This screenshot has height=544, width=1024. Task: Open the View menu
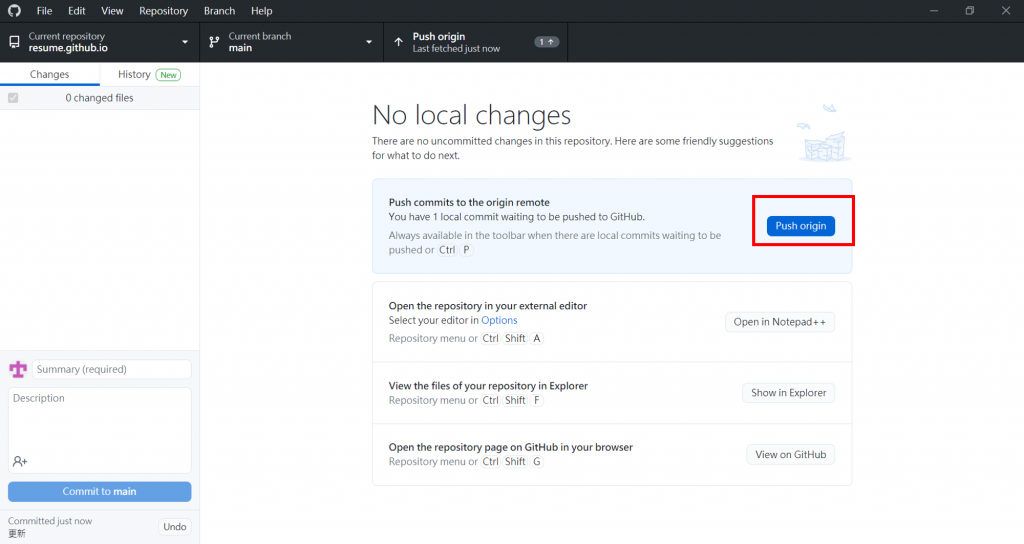click(x=112, y=11)
